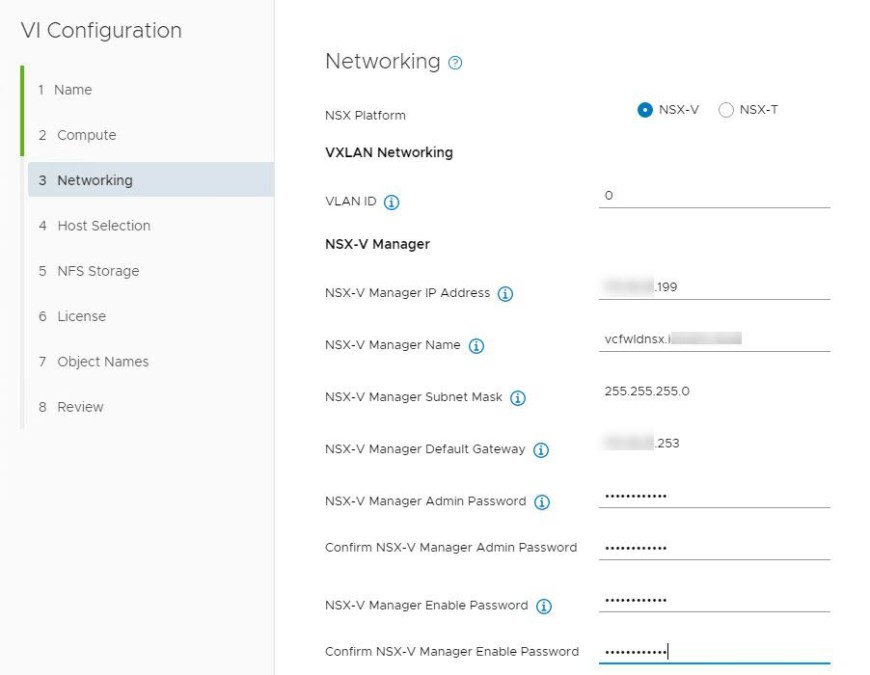
Task: Select the NSX-V platform radio button
Action: tap(645, 110)
